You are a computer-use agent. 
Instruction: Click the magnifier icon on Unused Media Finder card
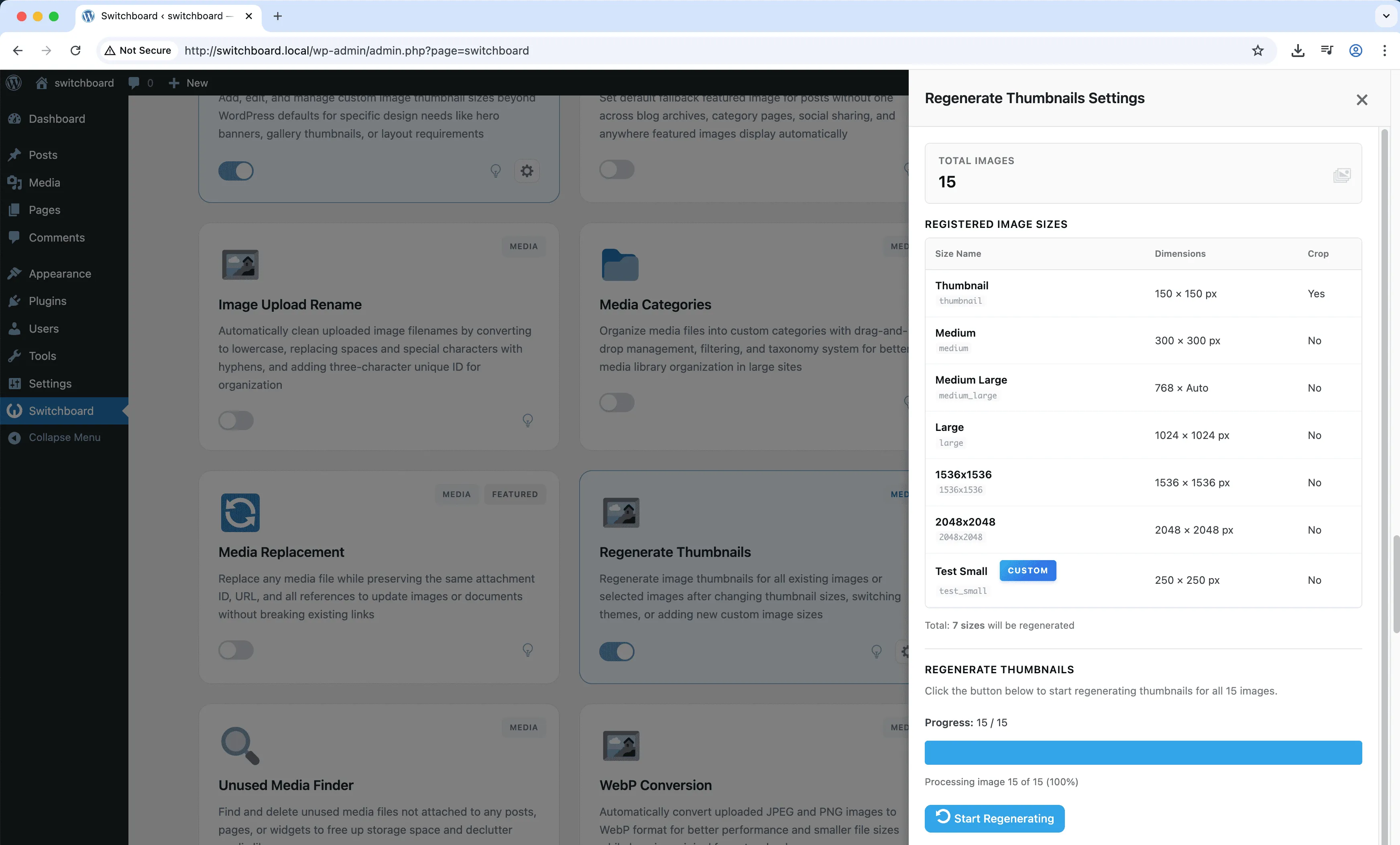coord(240,745)
